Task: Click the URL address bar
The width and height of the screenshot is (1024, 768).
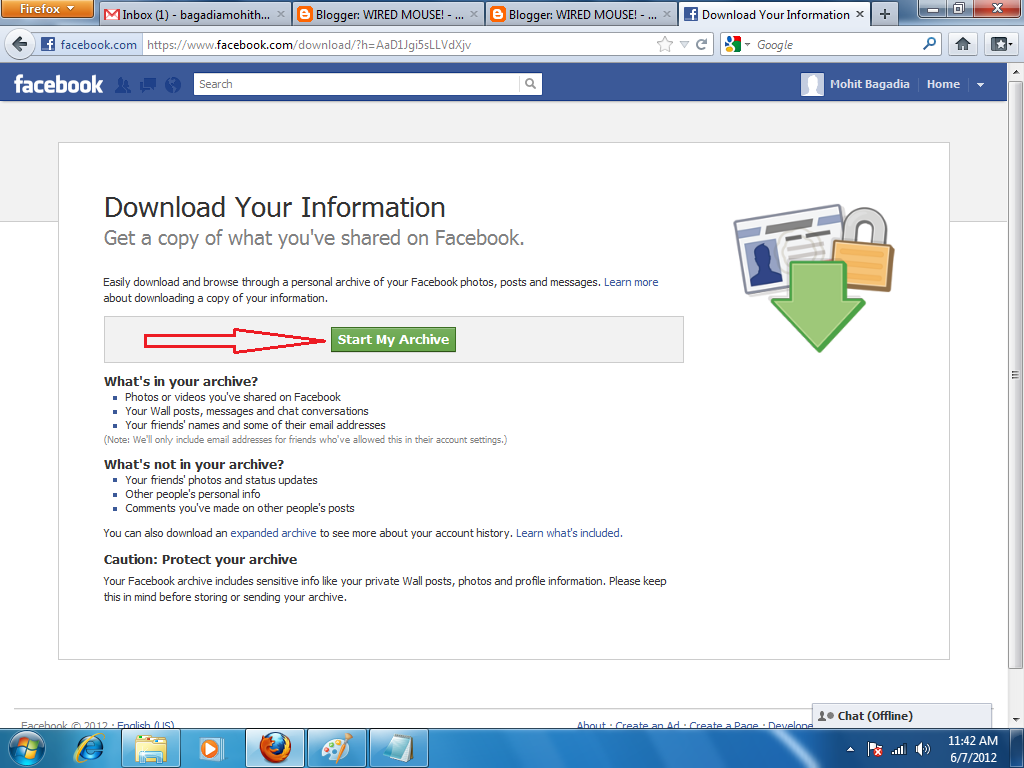Action: click(398, 44)
